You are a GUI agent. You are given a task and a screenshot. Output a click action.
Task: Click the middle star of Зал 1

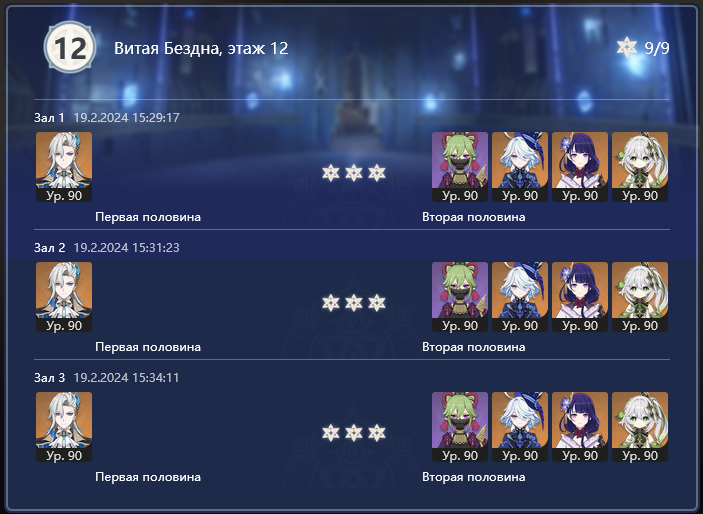pos(354,173)
